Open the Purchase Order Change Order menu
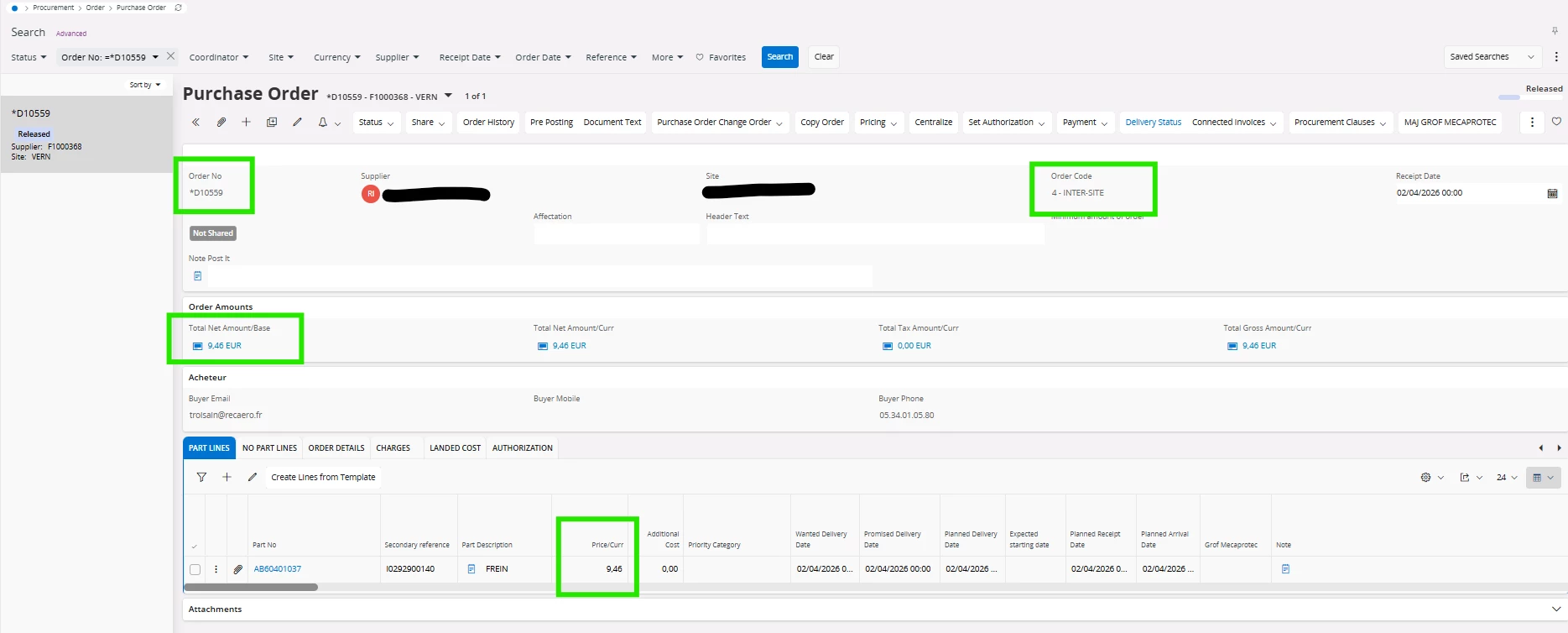The height and width of the screenshot is (633, 1568). [x=720, y=123]
